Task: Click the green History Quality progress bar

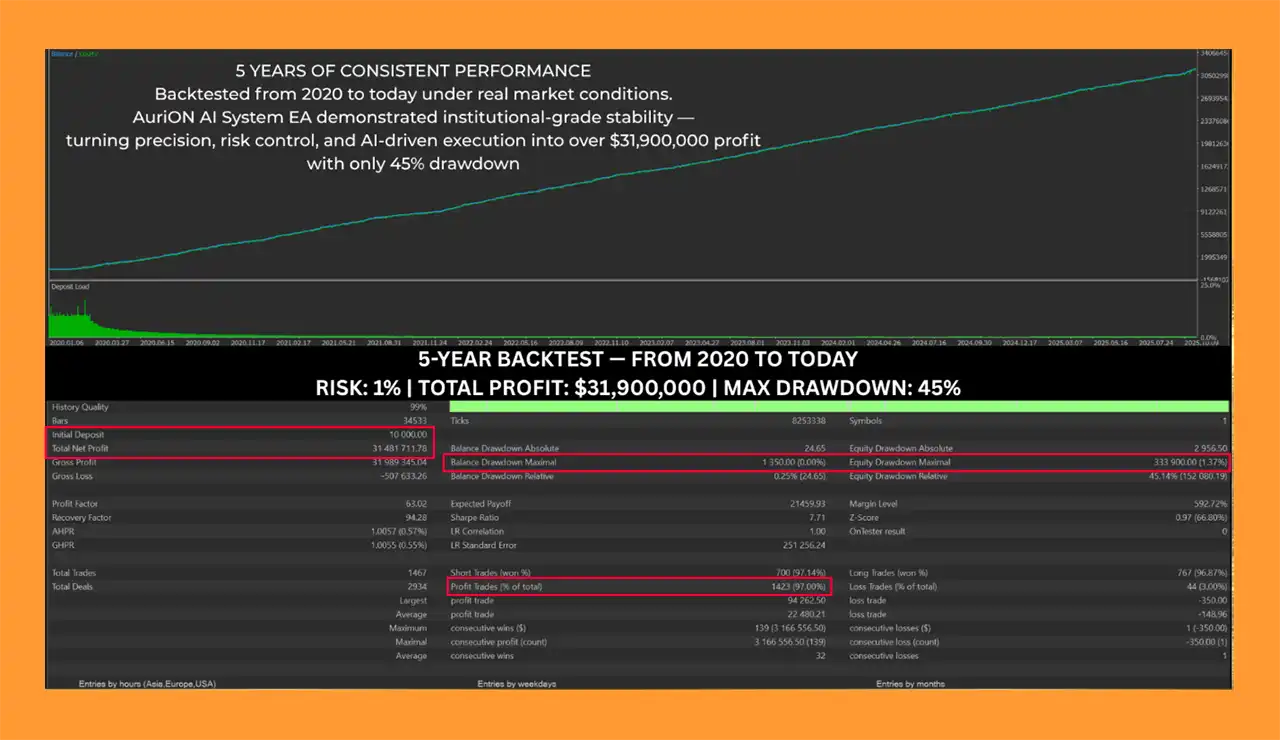Action: pos(838,406)
